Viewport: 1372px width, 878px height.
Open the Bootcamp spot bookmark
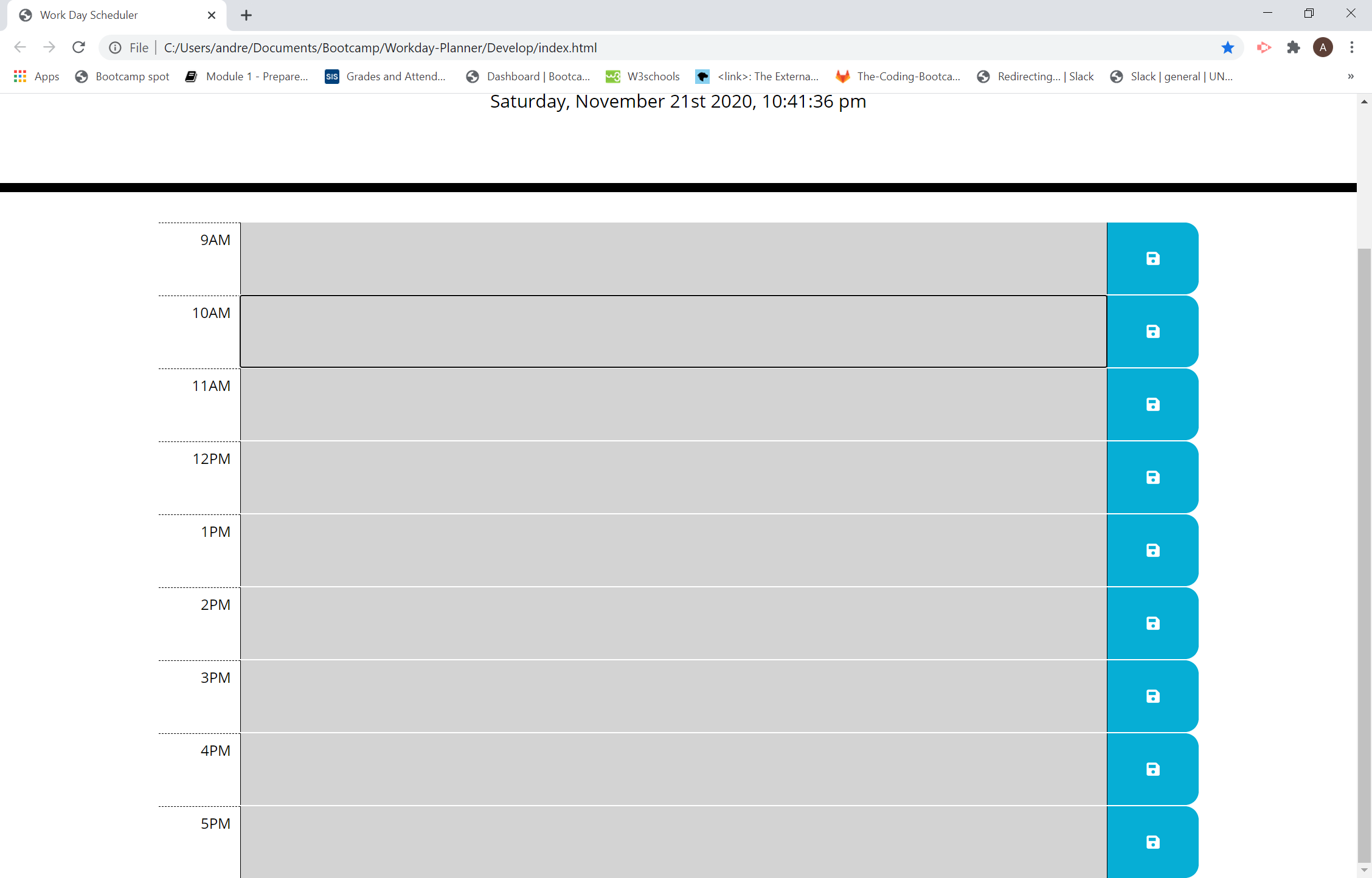click(x=122, y=76)
